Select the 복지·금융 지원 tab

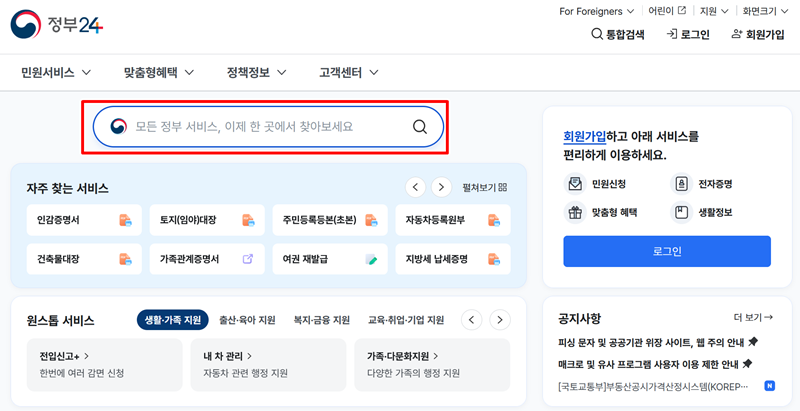321,320
